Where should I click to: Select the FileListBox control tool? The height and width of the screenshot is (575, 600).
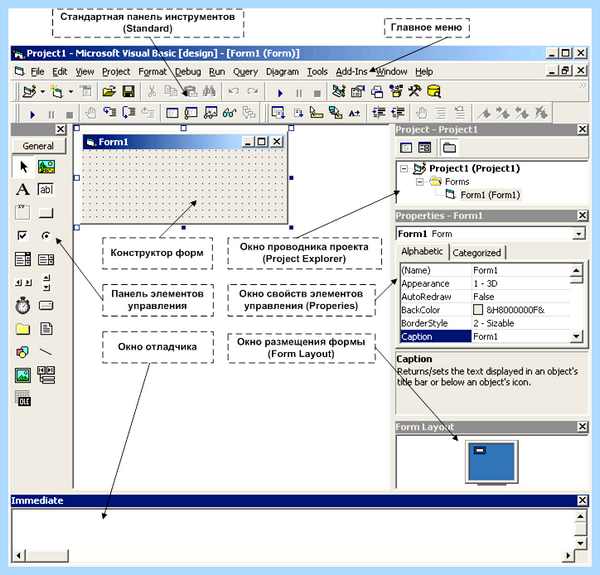[46, 329]
